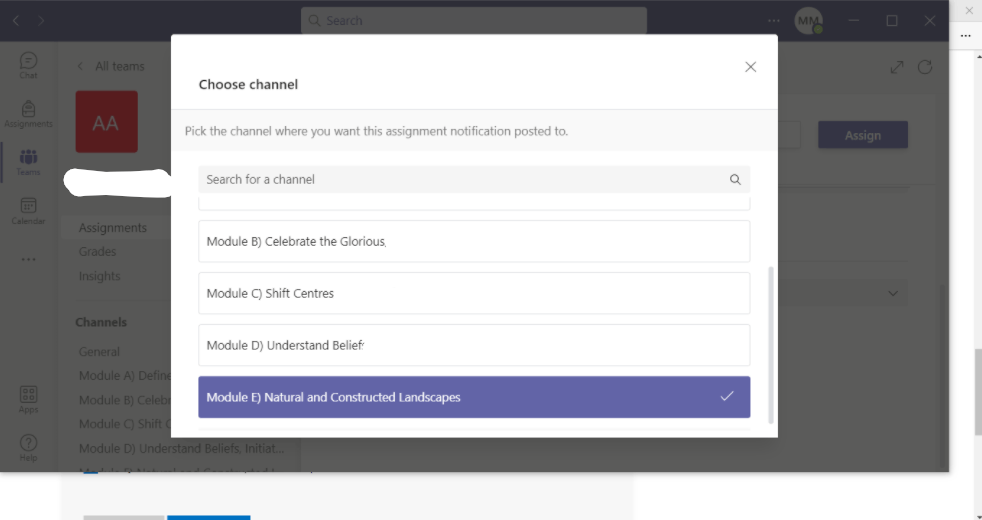Expand the tab with the diagonal arrows icon
982x520 pixels.
[897, 67]
